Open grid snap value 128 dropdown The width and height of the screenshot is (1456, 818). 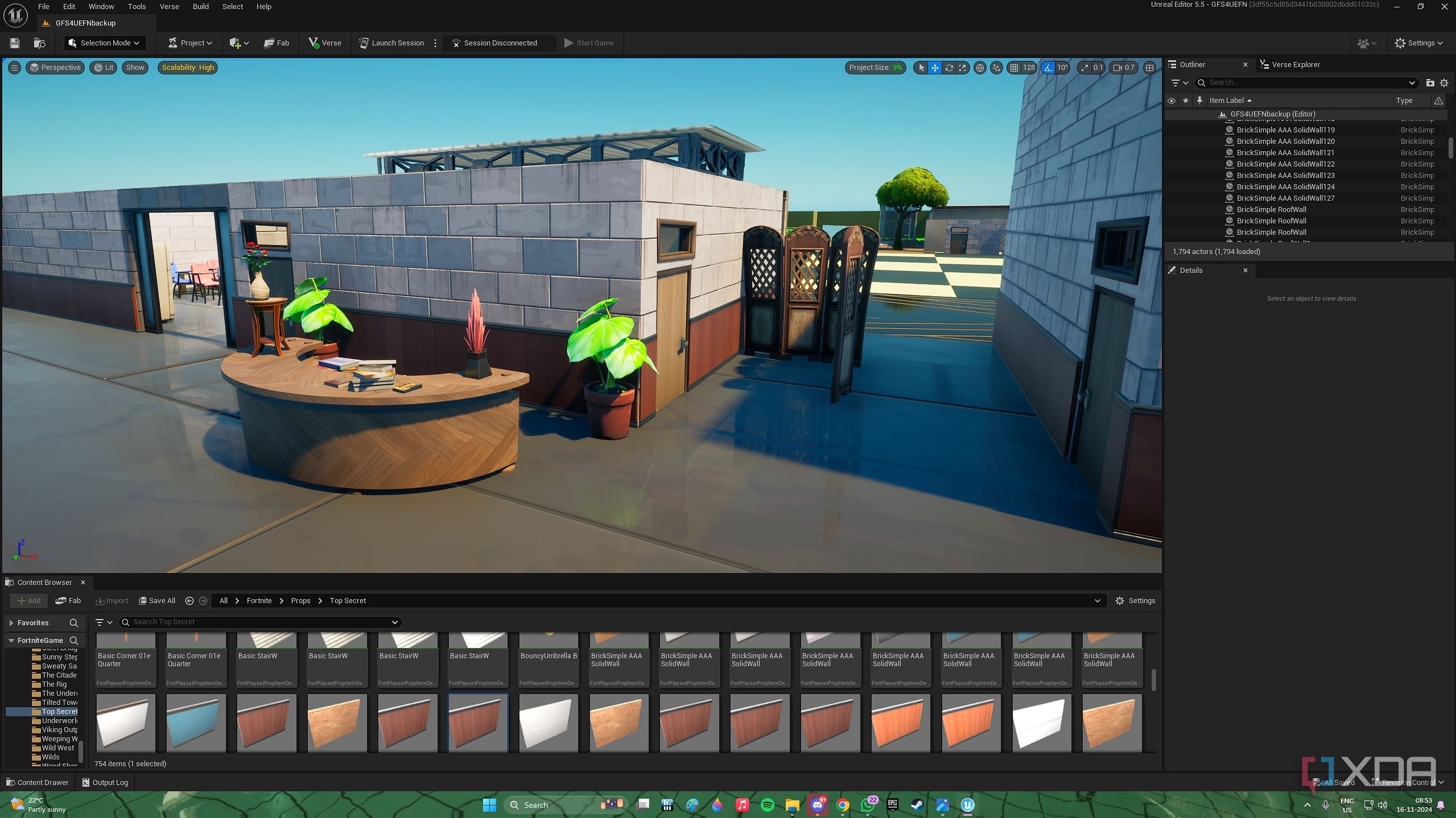click(x=1029, y=68)
